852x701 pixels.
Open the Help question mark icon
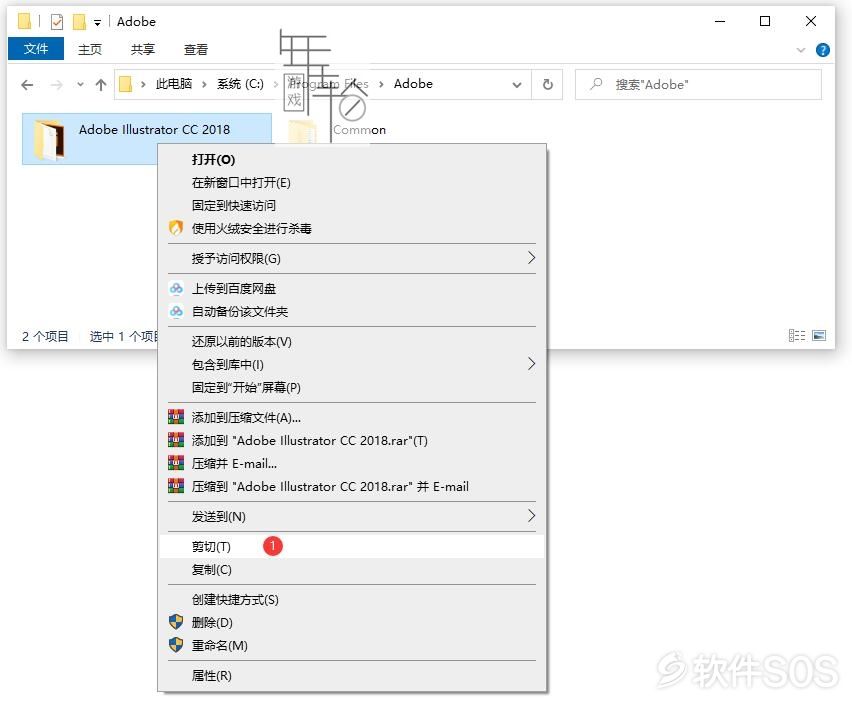(823, 50)
